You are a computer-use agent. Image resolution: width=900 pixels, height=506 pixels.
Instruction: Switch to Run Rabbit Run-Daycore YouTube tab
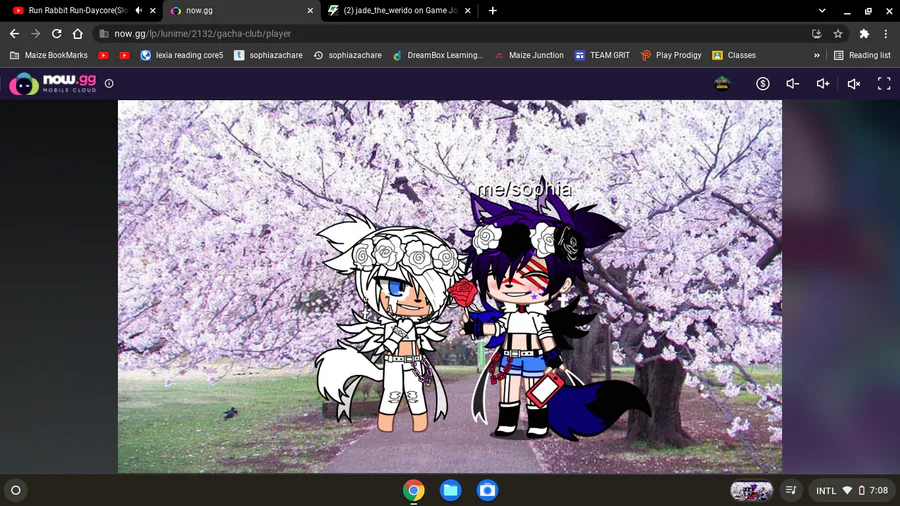(80, 10)
